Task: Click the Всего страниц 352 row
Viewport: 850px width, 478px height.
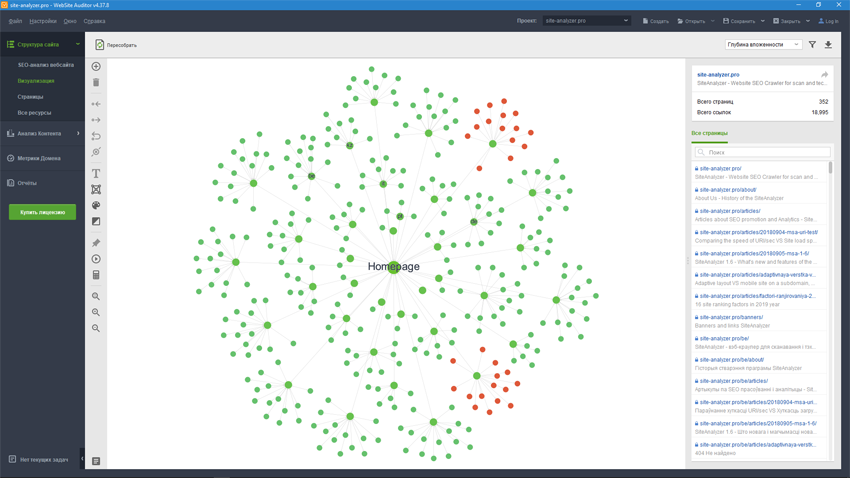Action: [762, 102]
